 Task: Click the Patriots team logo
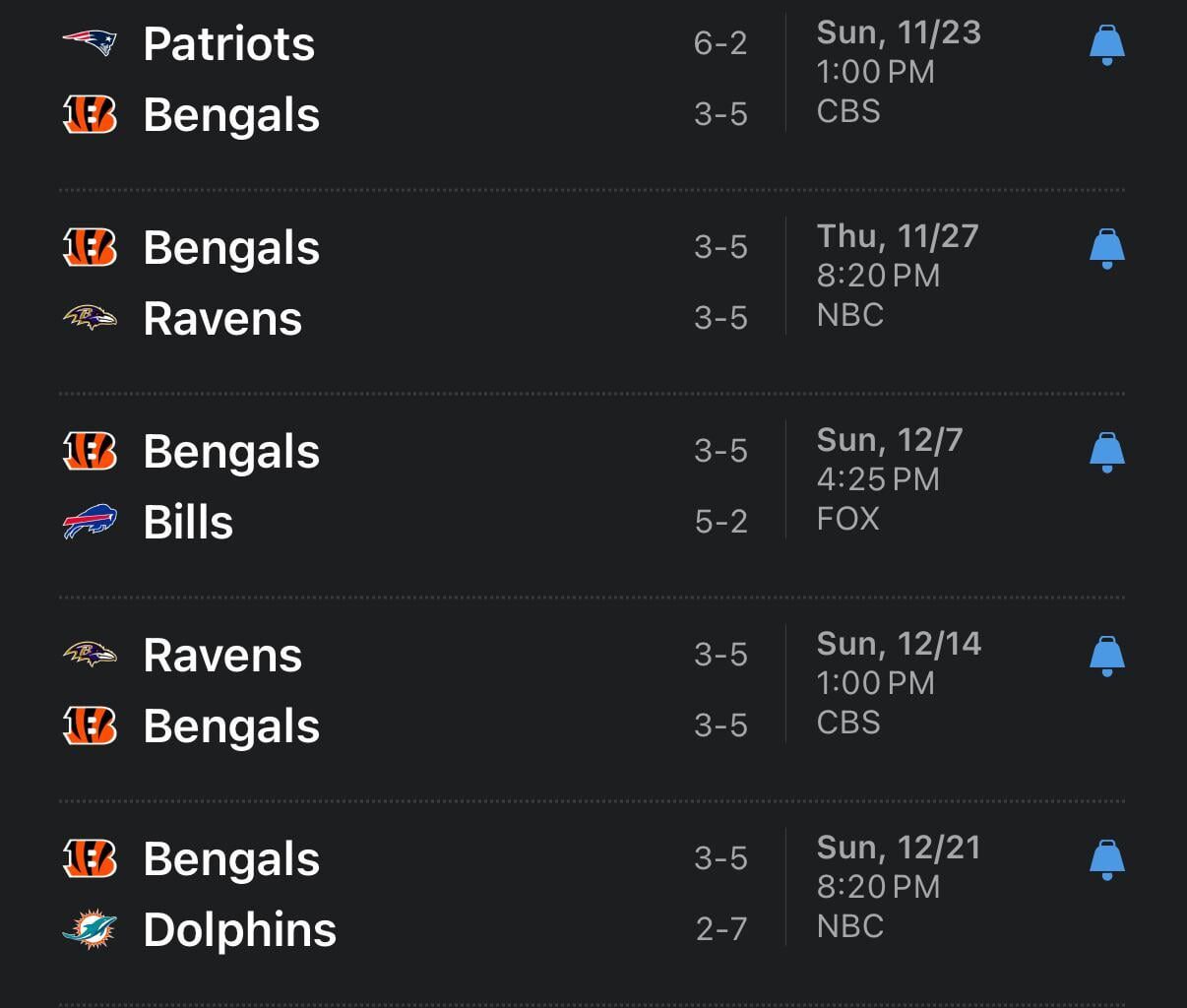pos(90,43)
